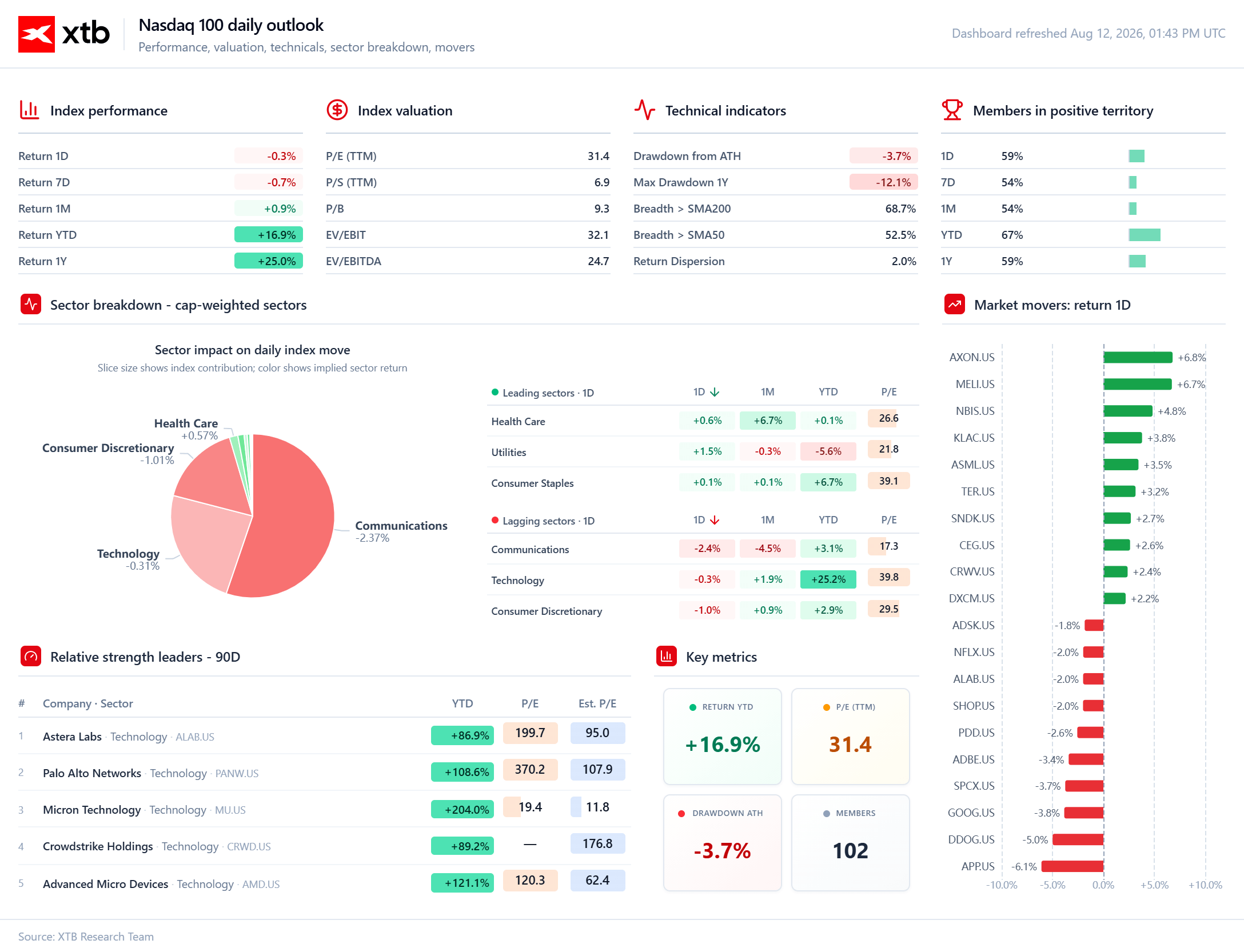Image resolution: width=1244 pixels, height=952 pixels.
Task: Click the red xtb logo
Action: (x=37, y=34)
